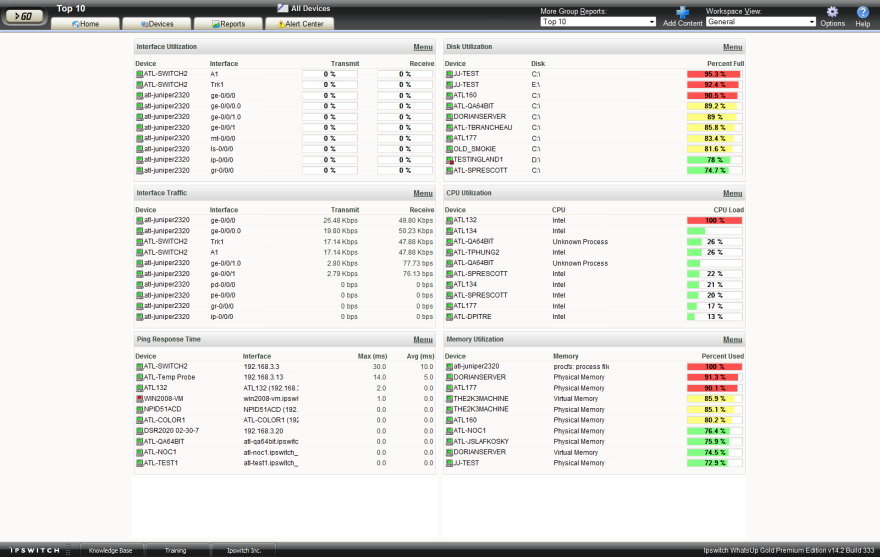The width and height of the screenshot is (880, 557).
Task: Select ATL-SPRESCOTT C:\ disk row
Action: 594,171
